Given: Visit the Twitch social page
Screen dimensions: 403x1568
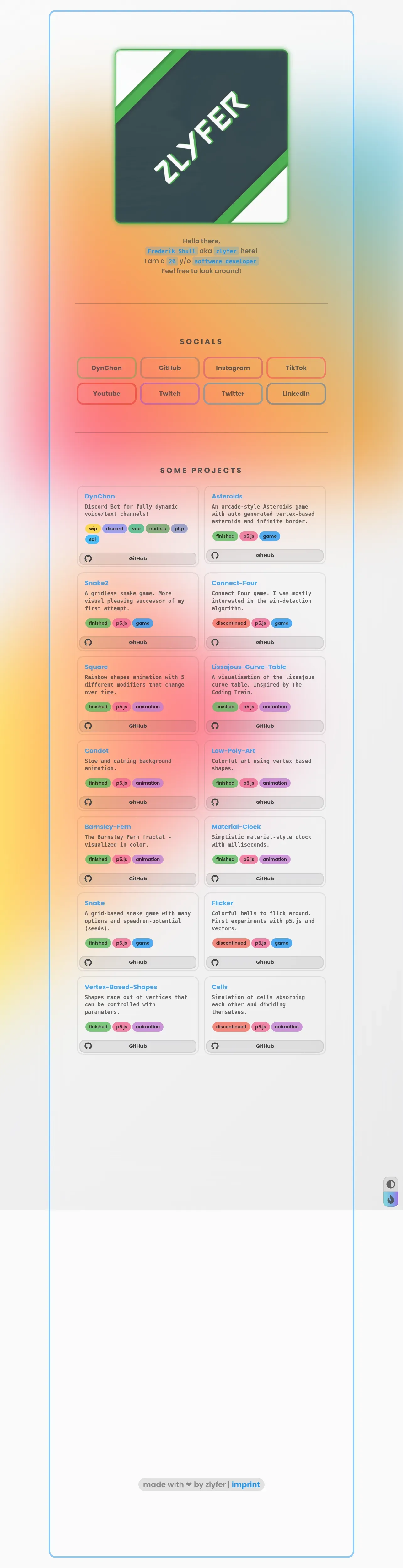Looking at the screenshot, I should tap(169, 393).
